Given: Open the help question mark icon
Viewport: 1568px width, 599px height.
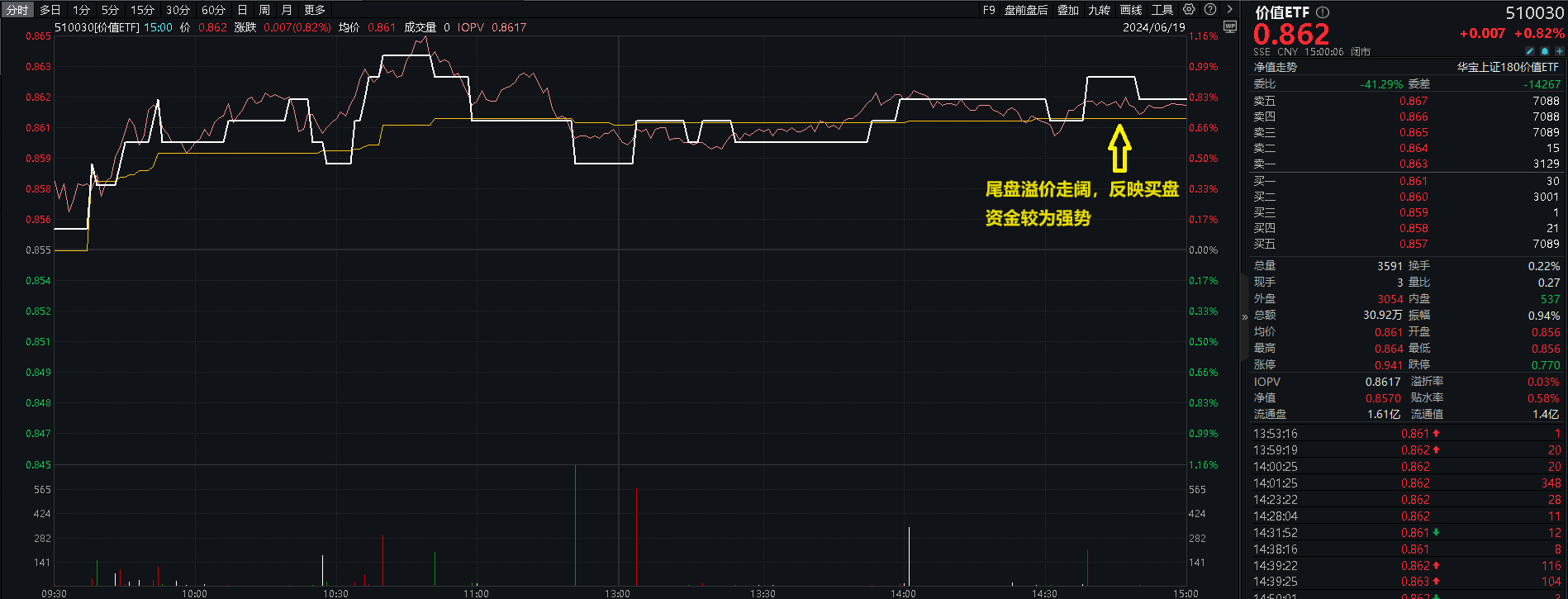Looking at the screenshot, I should [1210, 10].
